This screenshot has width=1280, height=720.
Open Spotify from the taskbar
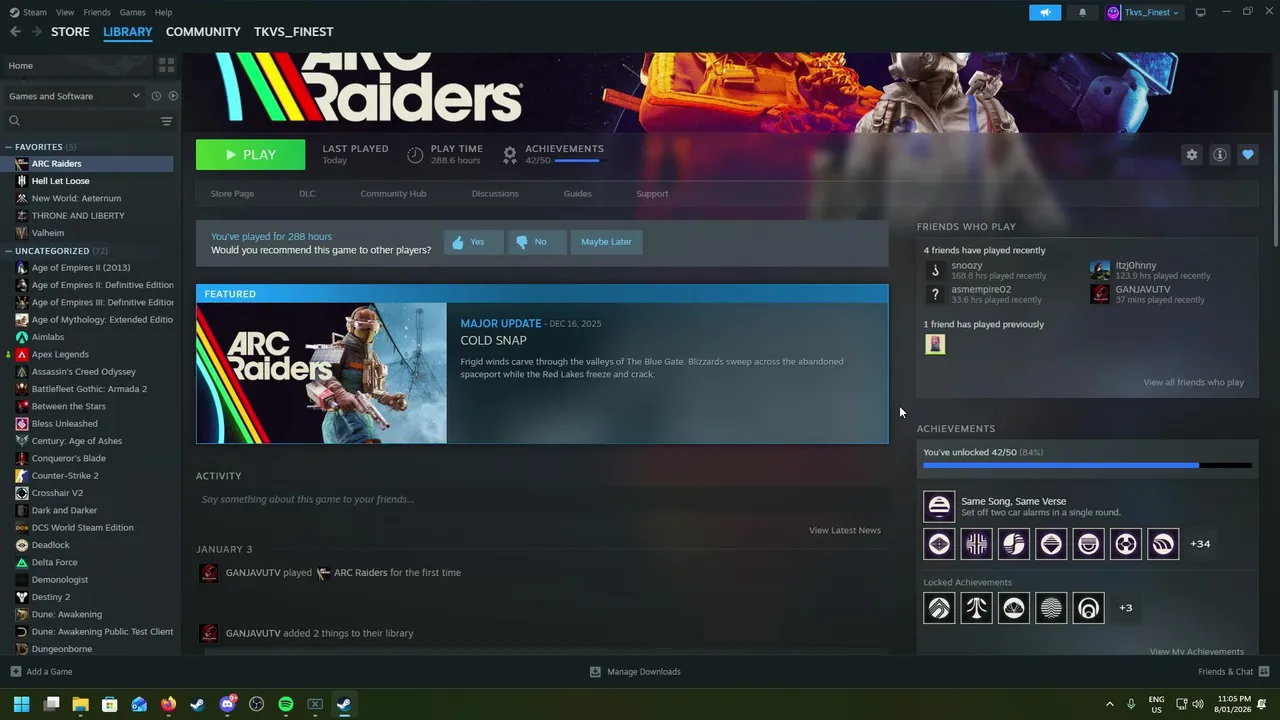click(285, 704)
